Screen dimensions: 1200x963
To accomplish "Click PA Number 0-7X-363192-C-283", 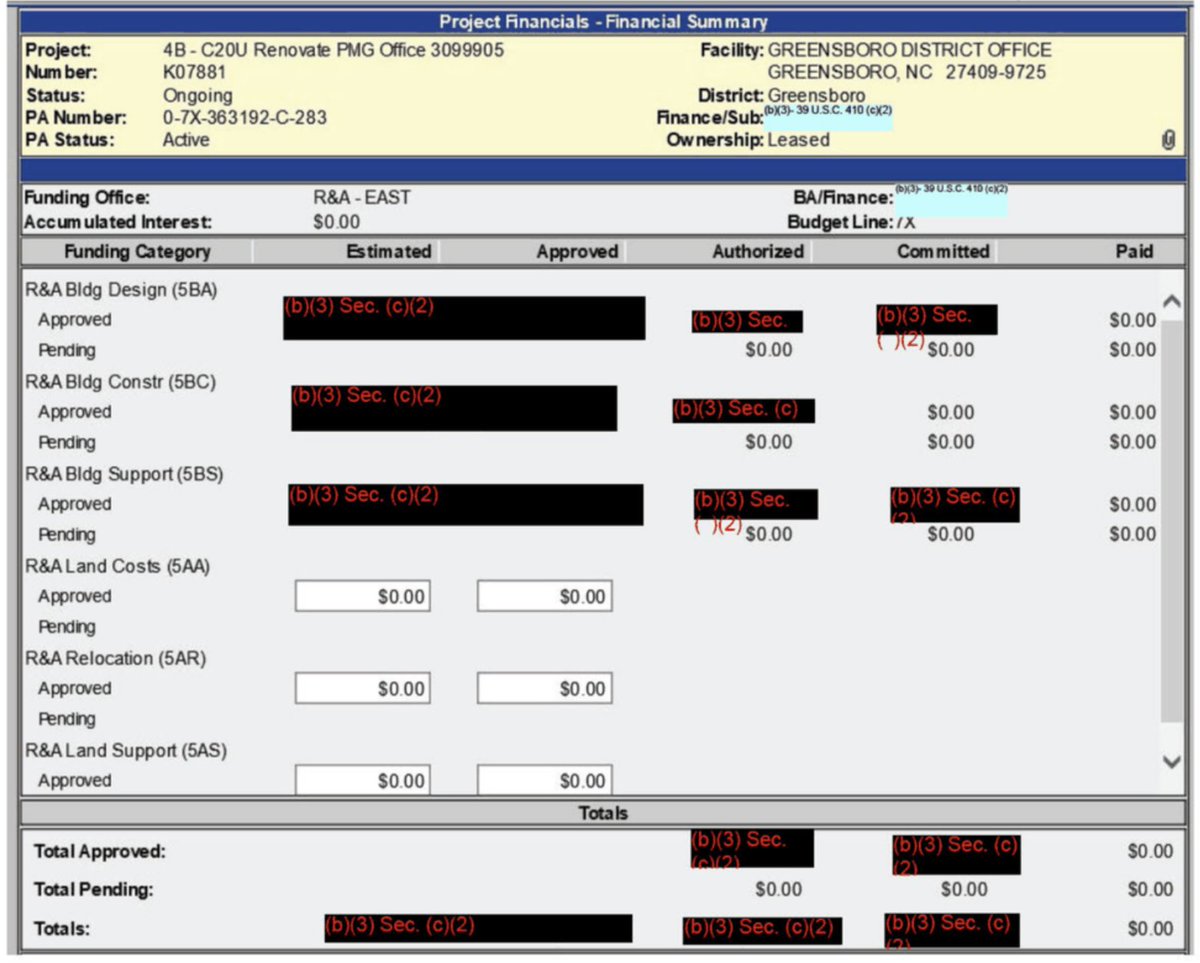I will click(x=244, y=118).
